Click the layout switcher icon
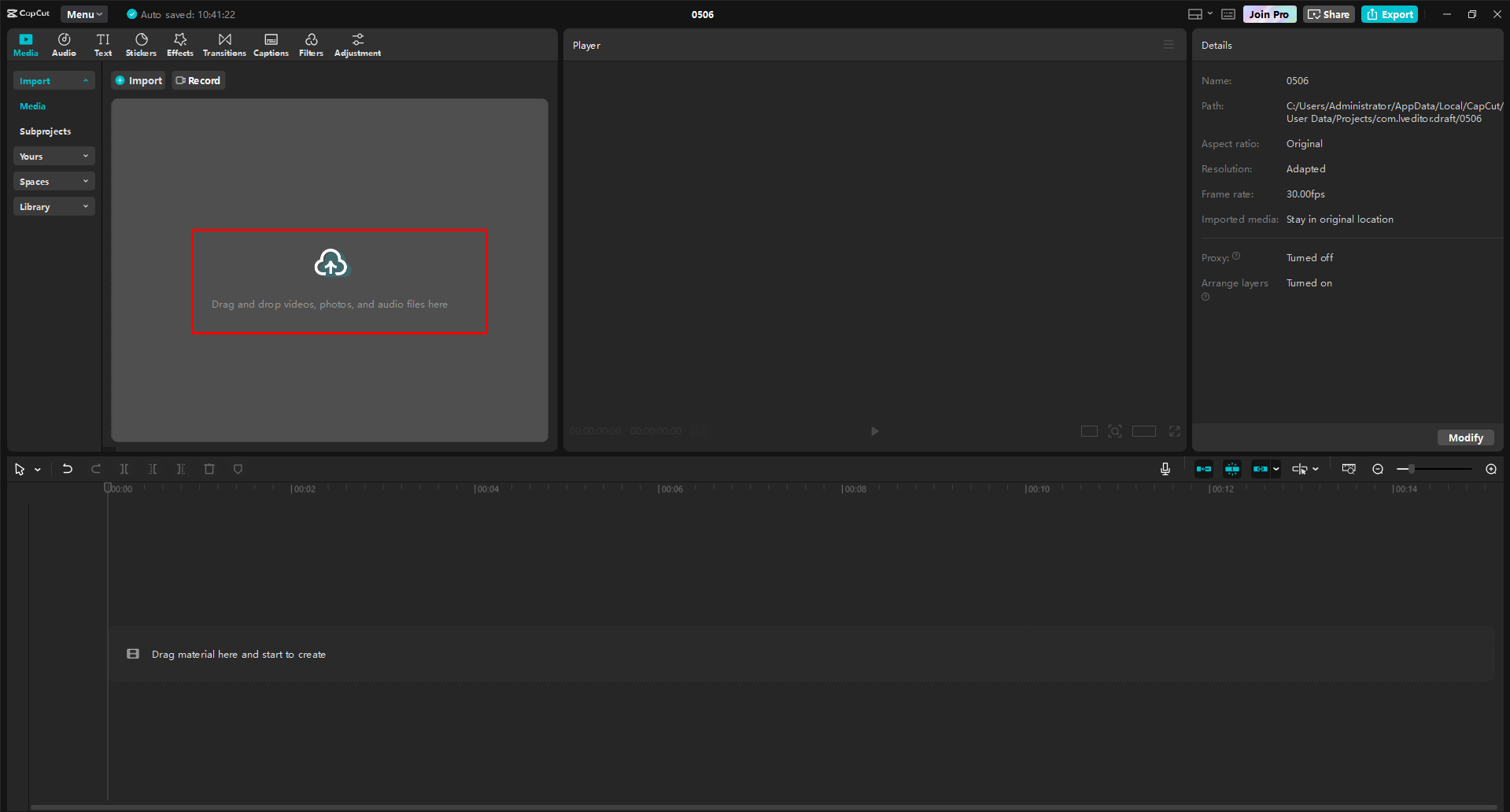Screen dimensions: 1510x812 [1194, 14]
